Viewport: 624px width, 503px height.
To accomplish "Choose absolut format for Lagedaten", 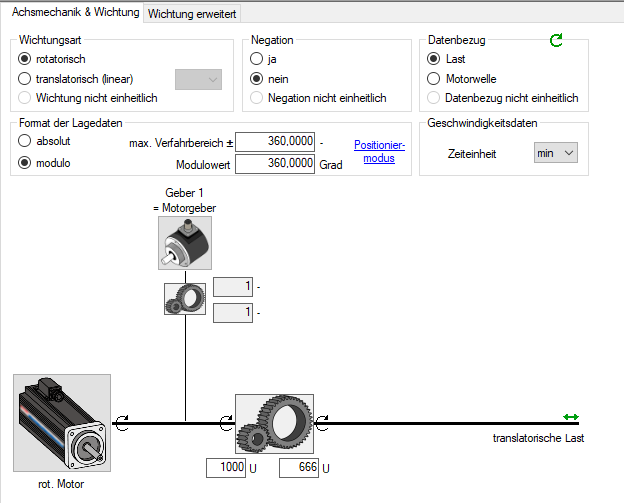I will tap(25, 141).
